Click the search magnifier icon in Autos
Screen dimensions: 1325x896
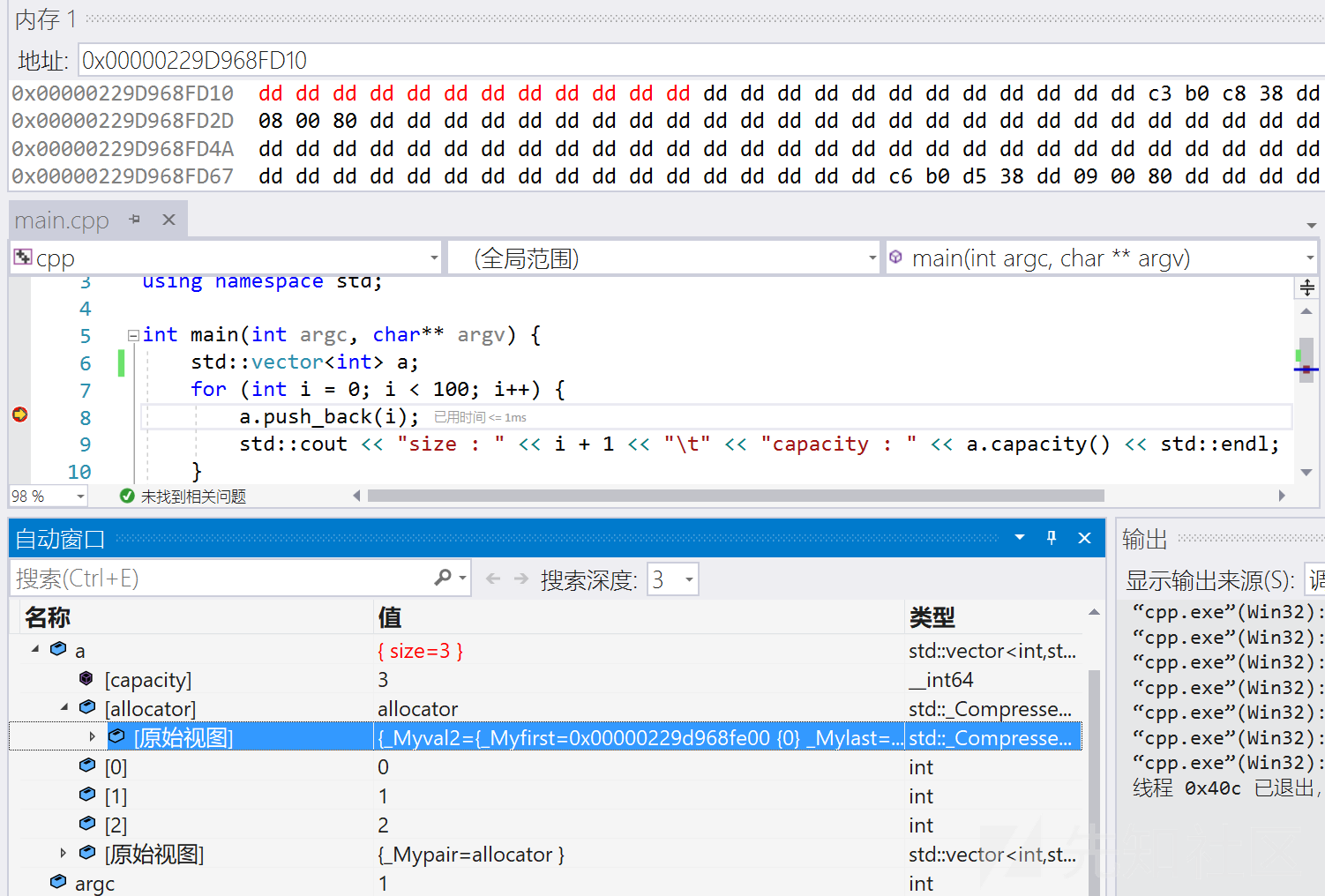443,578
